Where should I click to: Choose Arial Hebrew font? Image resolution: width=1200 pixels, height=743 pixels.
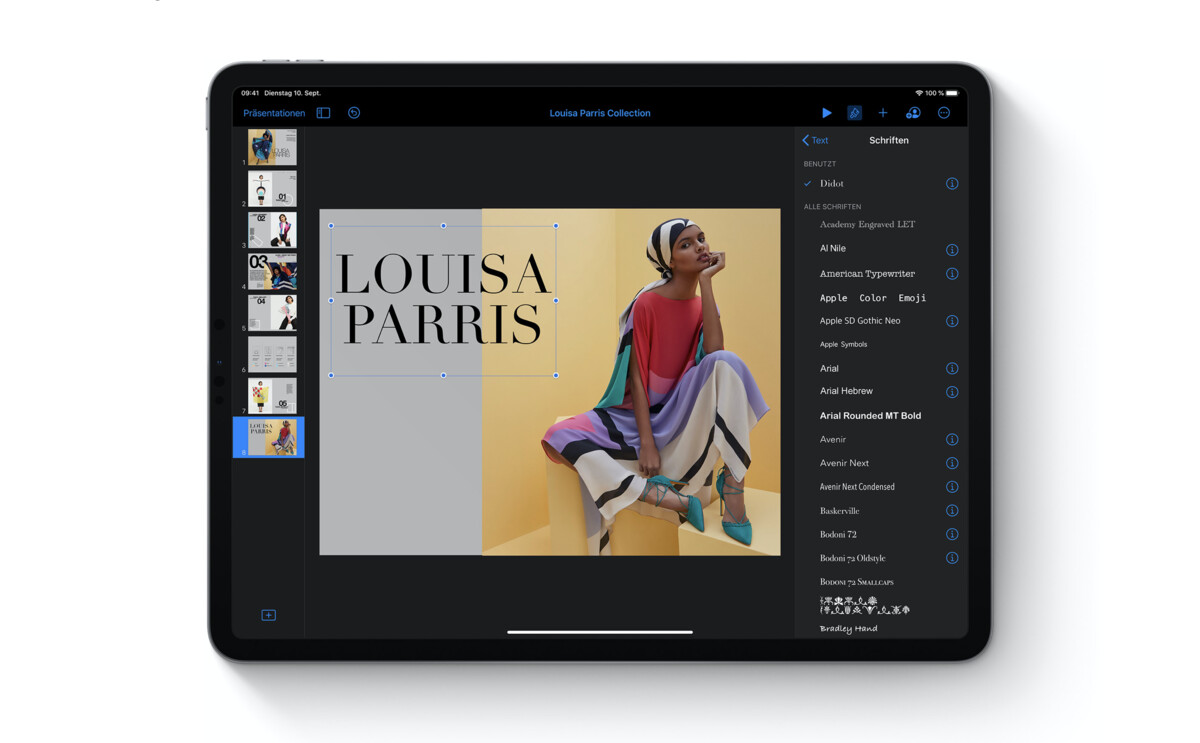click(x=846, y=391)
